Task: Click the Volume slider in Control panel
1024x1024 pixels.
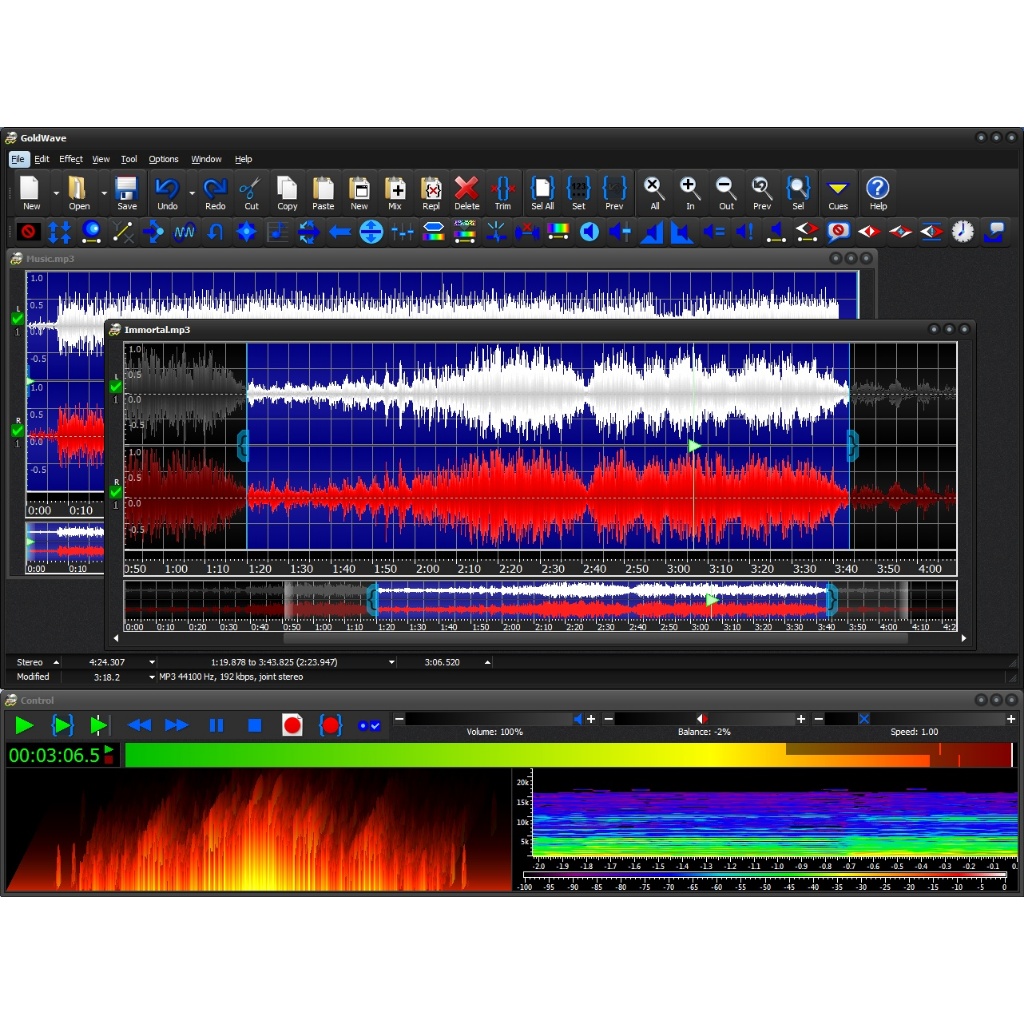Action: (x=490, y=719)
